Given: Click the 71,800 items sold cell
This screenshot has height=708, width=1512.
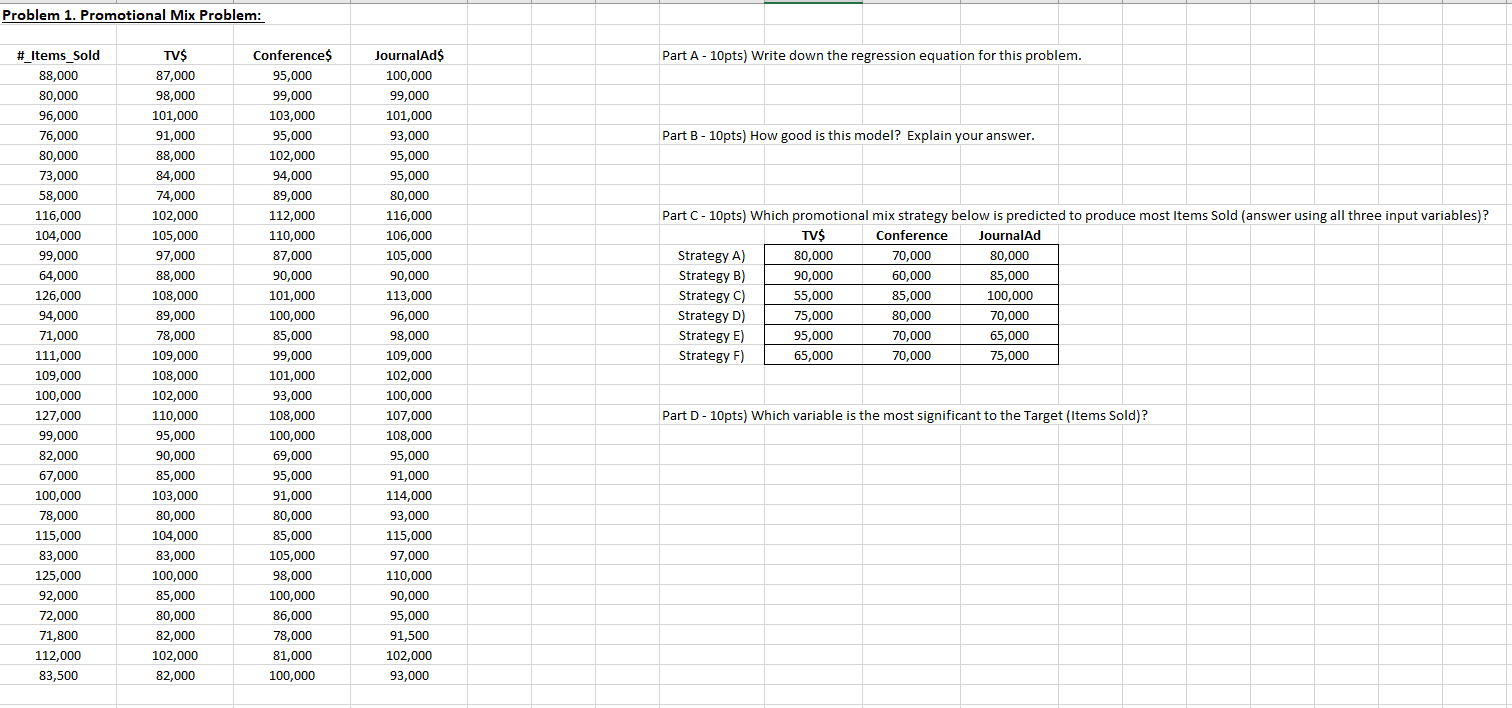Looking at the screenshot, I should click(57, 635).
